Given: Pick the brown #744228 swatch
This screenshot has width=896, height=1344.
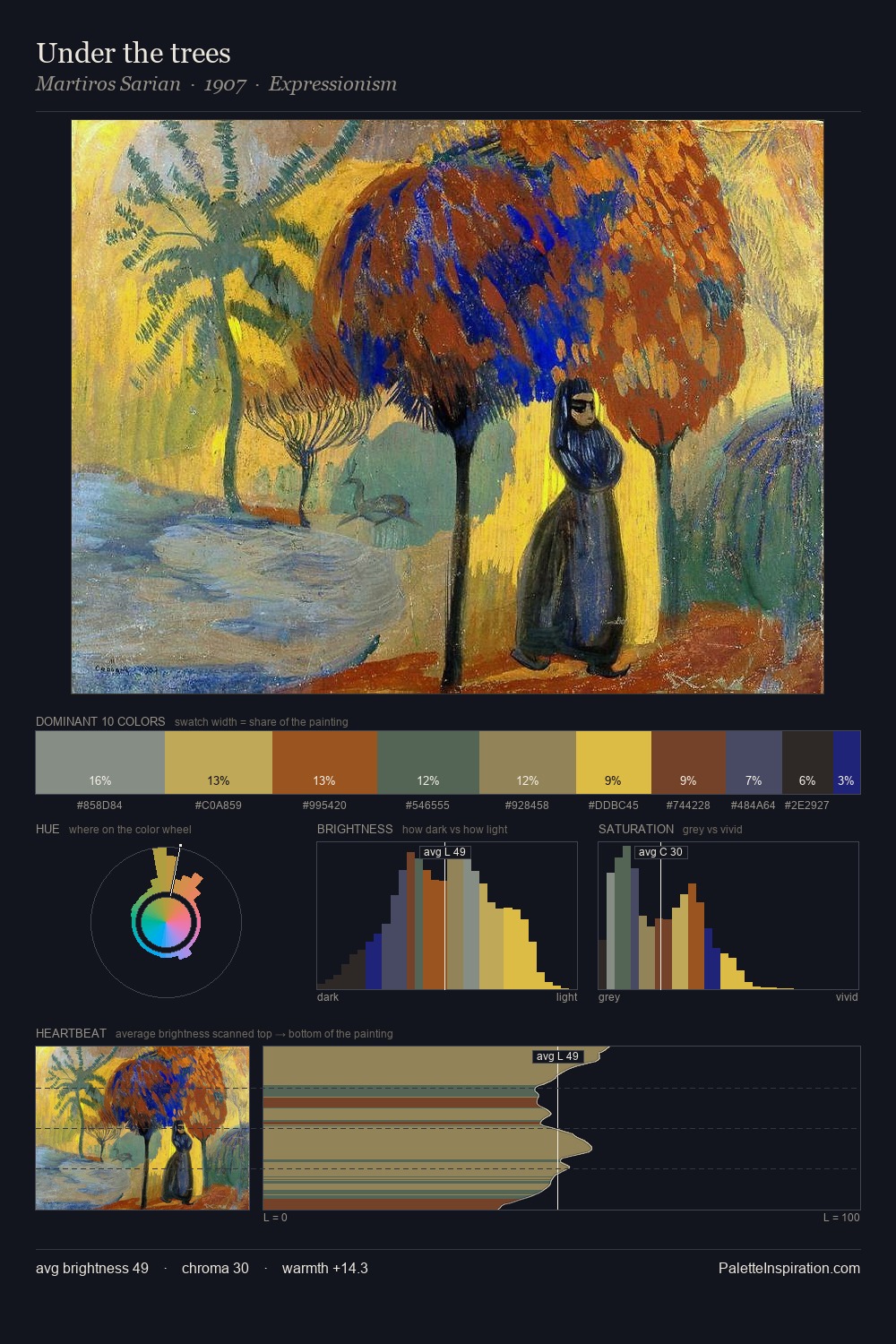Looking at the screenshot, I should pyautogui.click(x=688, y=762).
